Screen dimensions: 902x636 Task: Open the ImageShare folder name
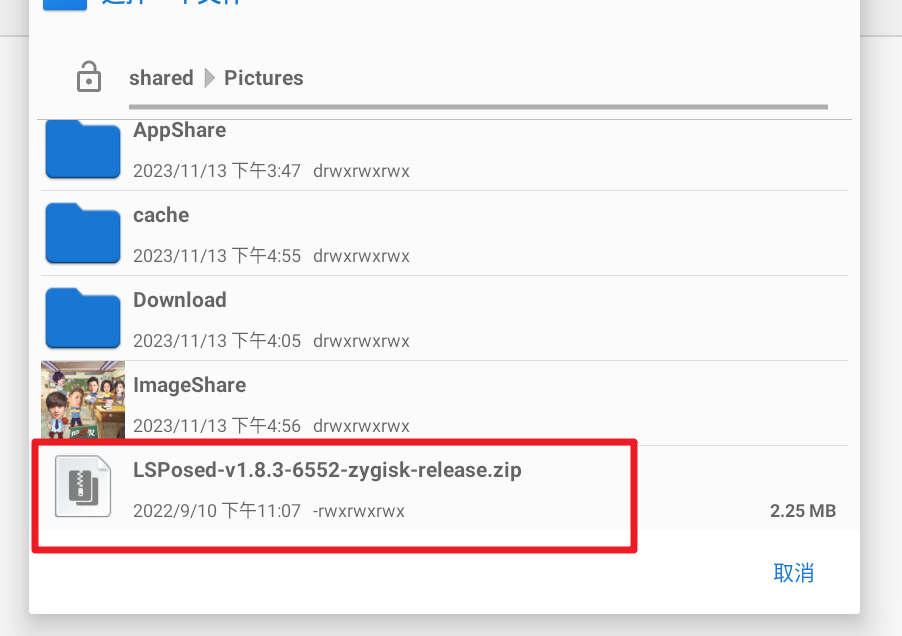(x=189, y=386)
